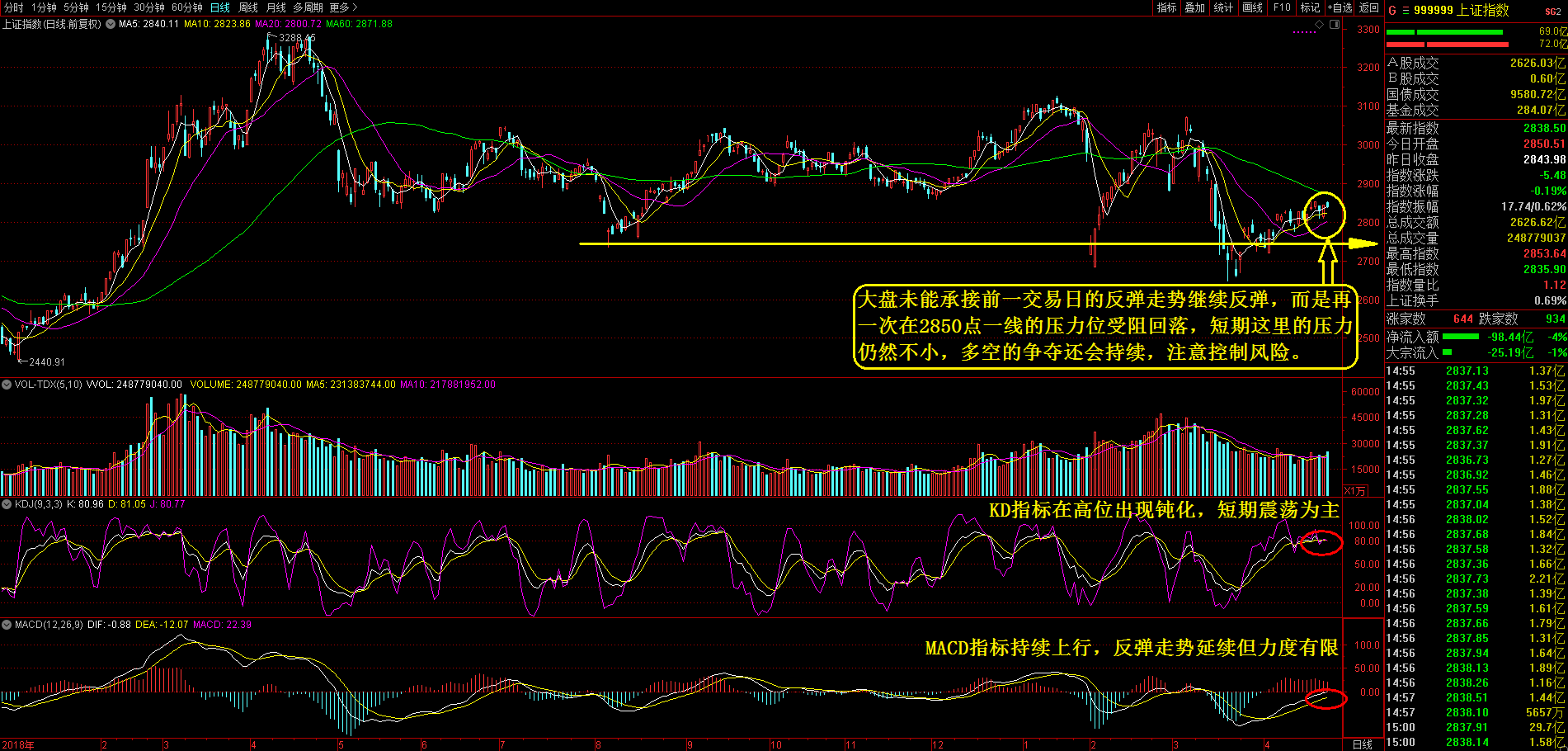Viewport: 1568px width, 751px height.
Task: Select the 30分钟 period tab
Action: 149,7
